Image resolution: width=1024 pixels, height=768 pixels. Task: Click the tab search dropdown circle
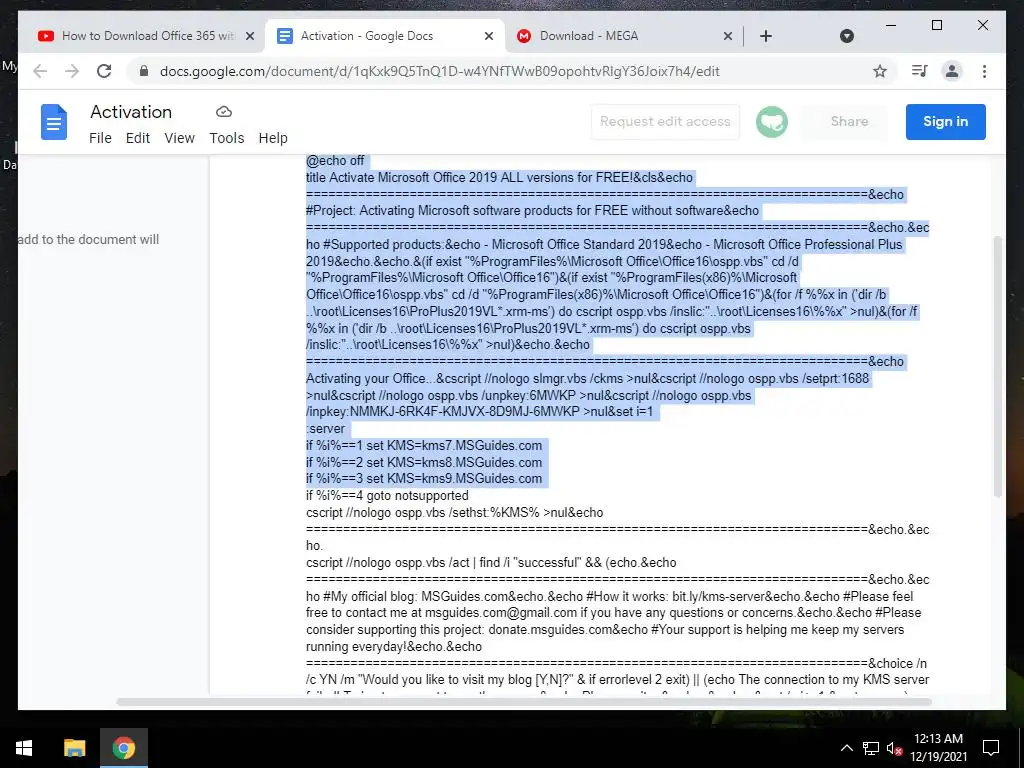point(846,36)
